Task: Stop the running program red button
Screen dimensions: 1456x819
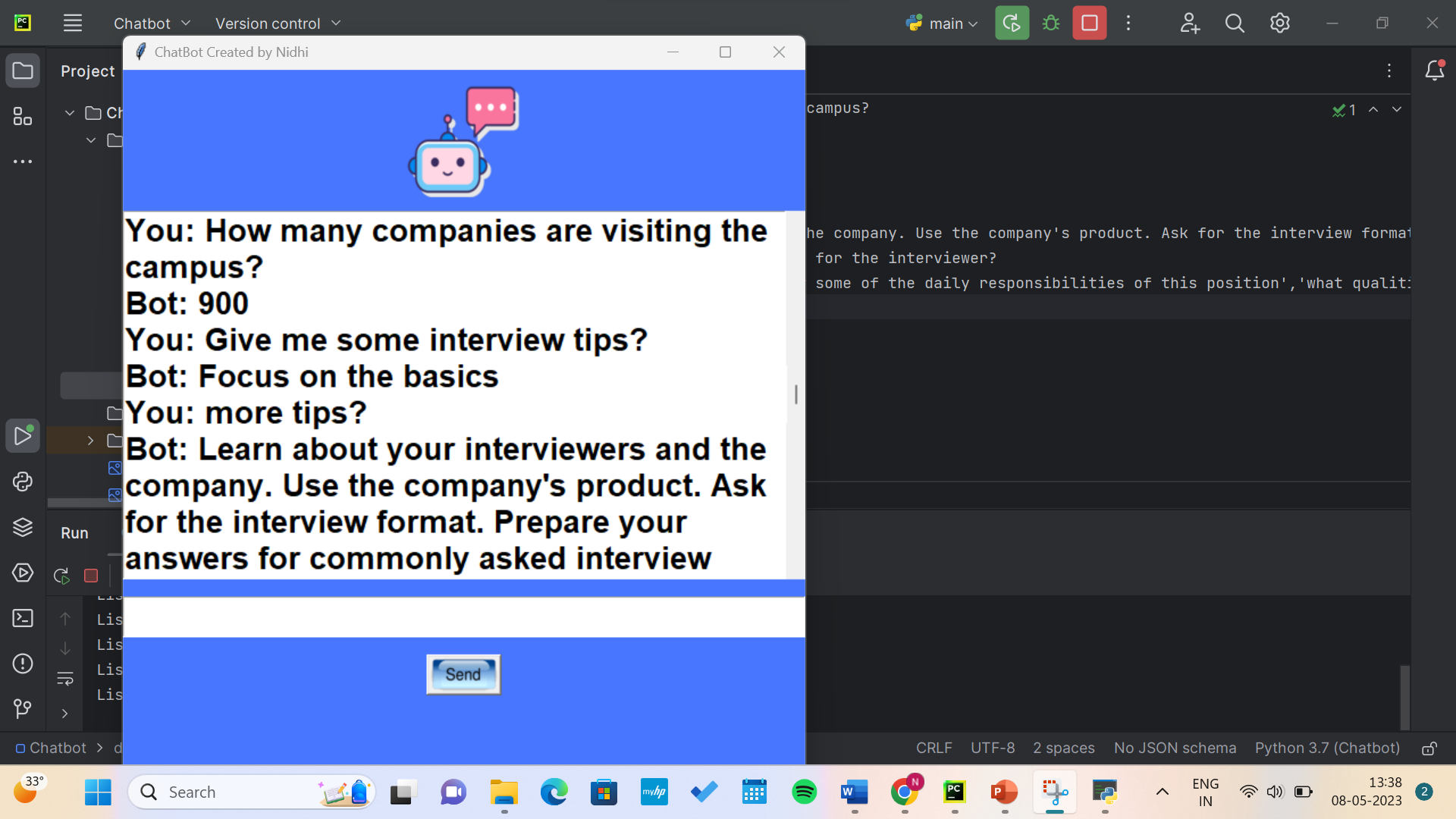Action: pos(1090,23)
